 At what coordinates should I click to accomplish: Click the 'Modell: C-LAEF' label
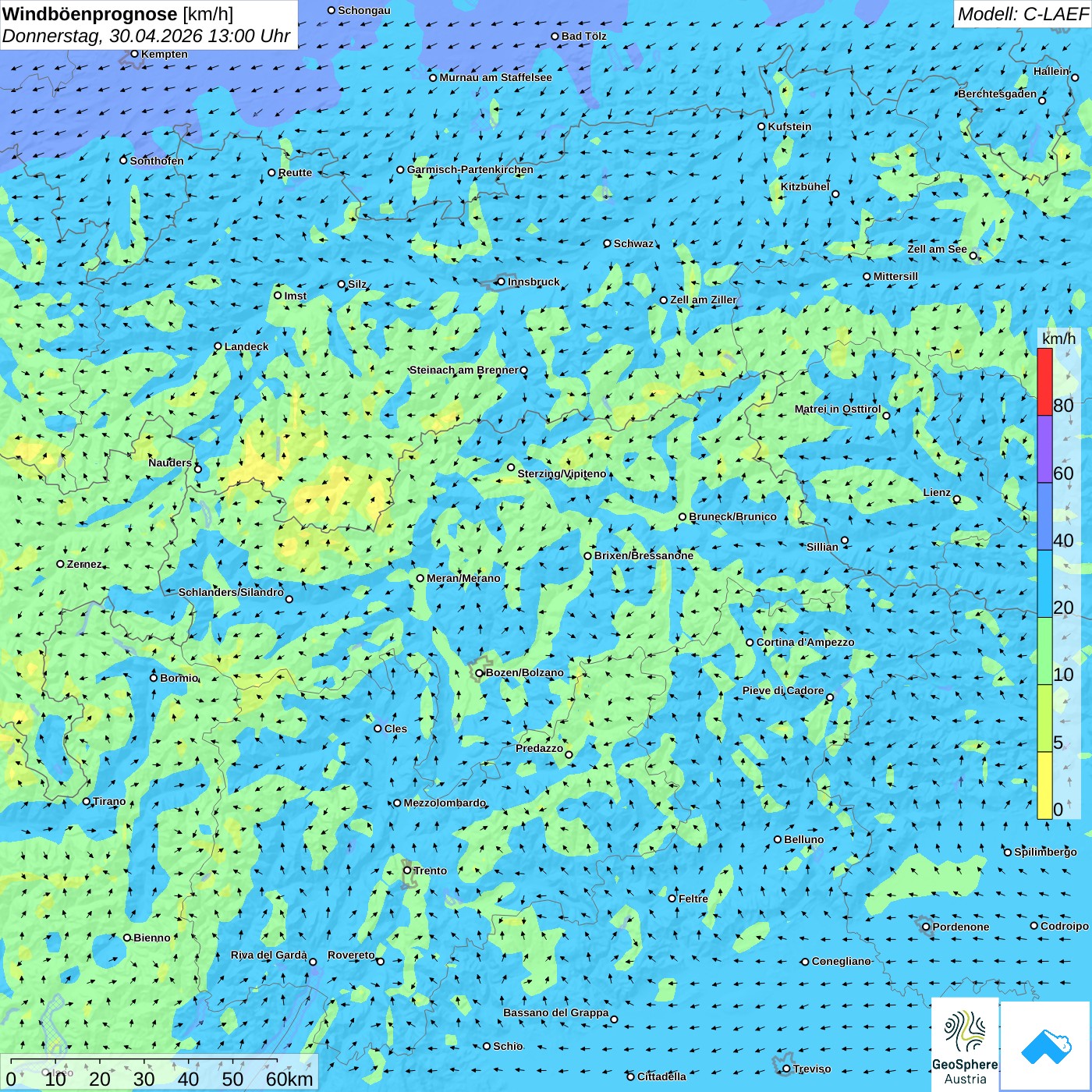tap(1023, 14)
